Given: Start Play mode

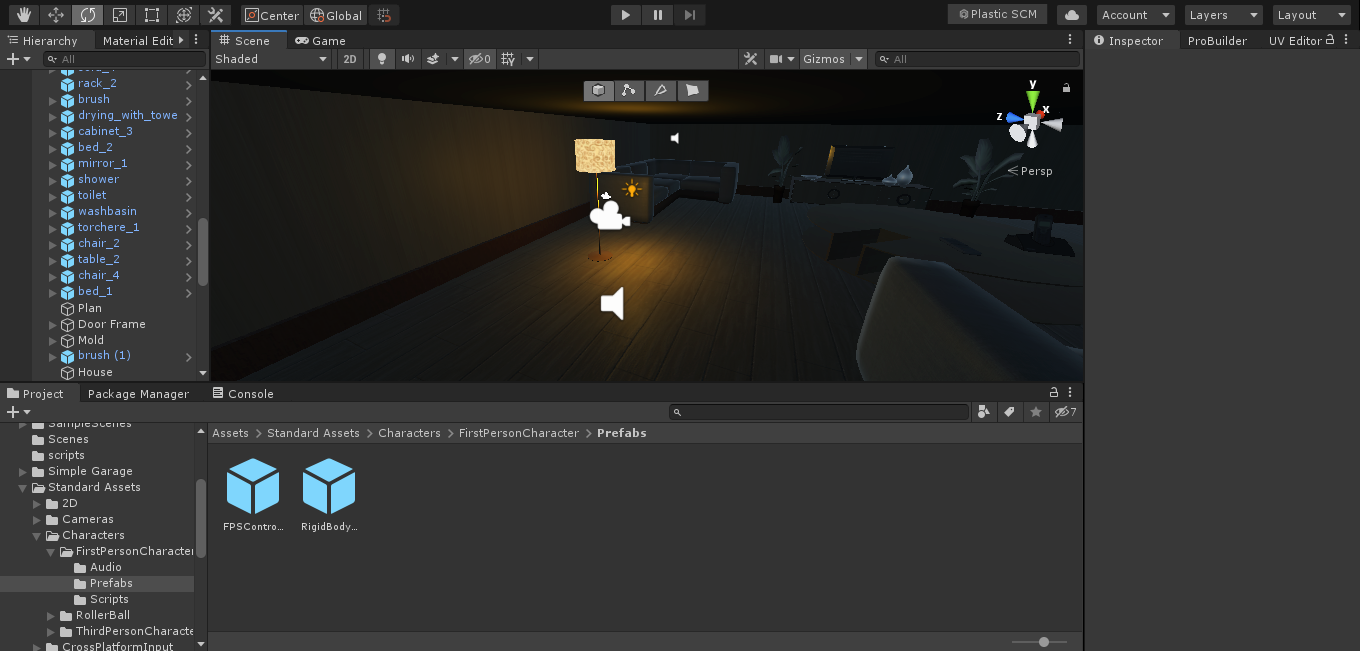Looking at the screenshot, I should pos(626,15).
